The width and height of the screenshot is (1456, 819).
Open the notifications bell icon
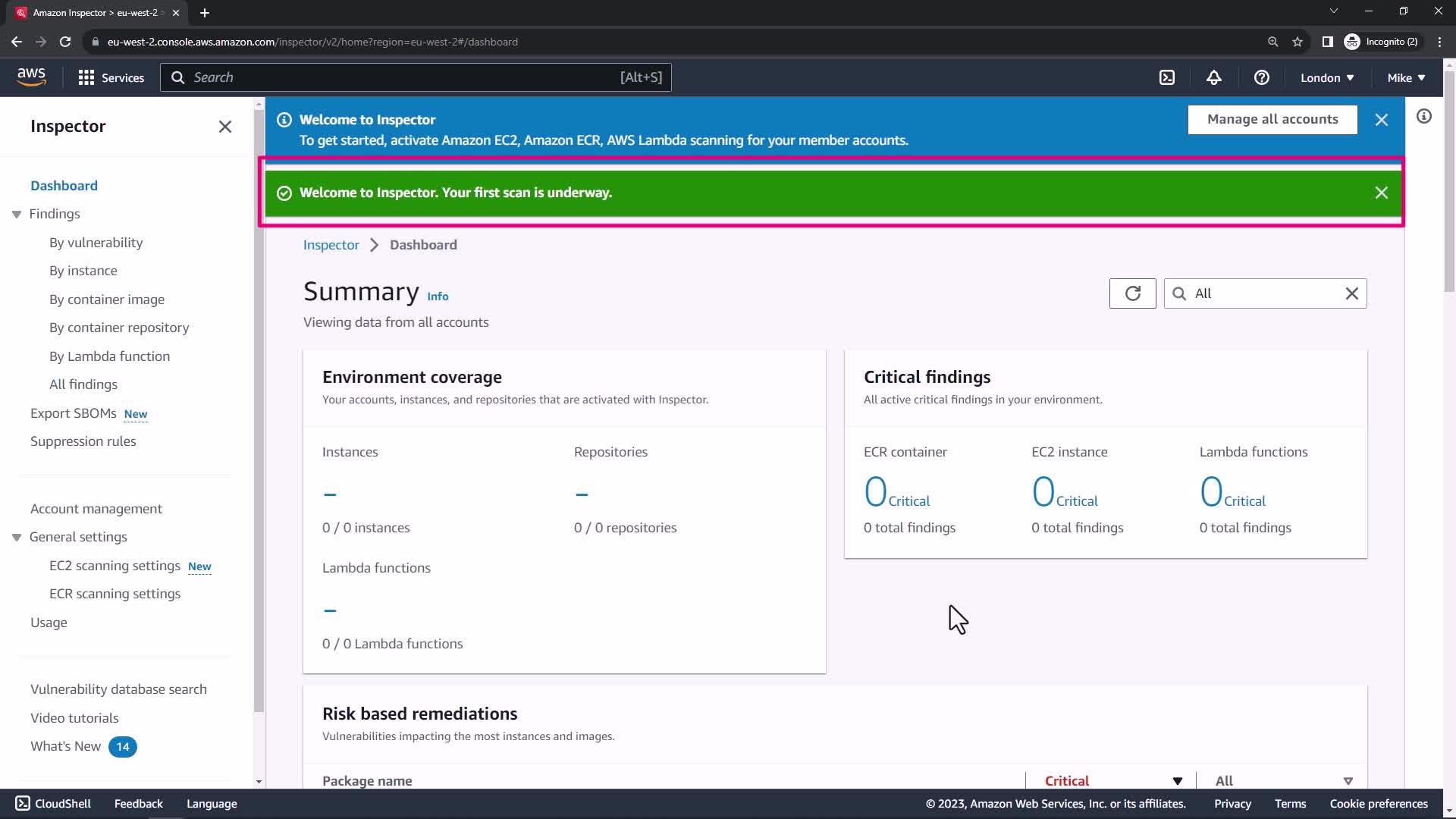click(1214, 77)
